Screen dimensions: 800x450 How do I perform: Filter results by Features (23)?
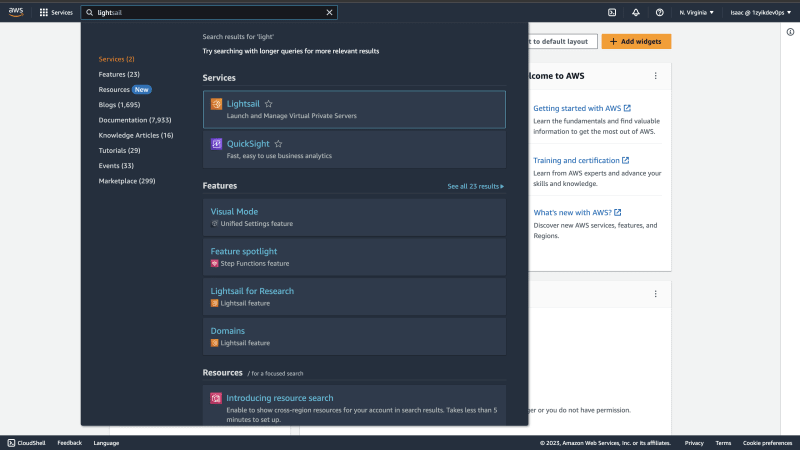pos(119,74)
